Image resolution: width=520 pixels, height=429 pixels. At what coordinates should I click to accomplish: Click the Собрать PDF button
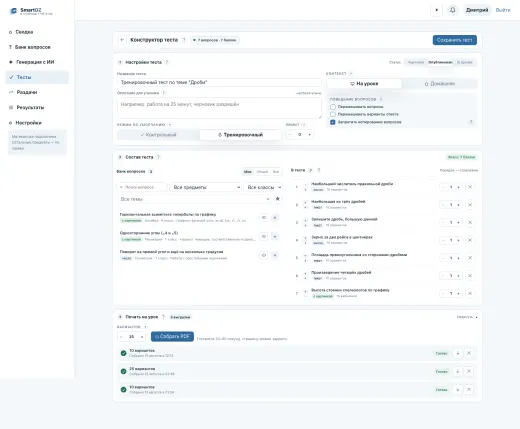coord(172,336)
